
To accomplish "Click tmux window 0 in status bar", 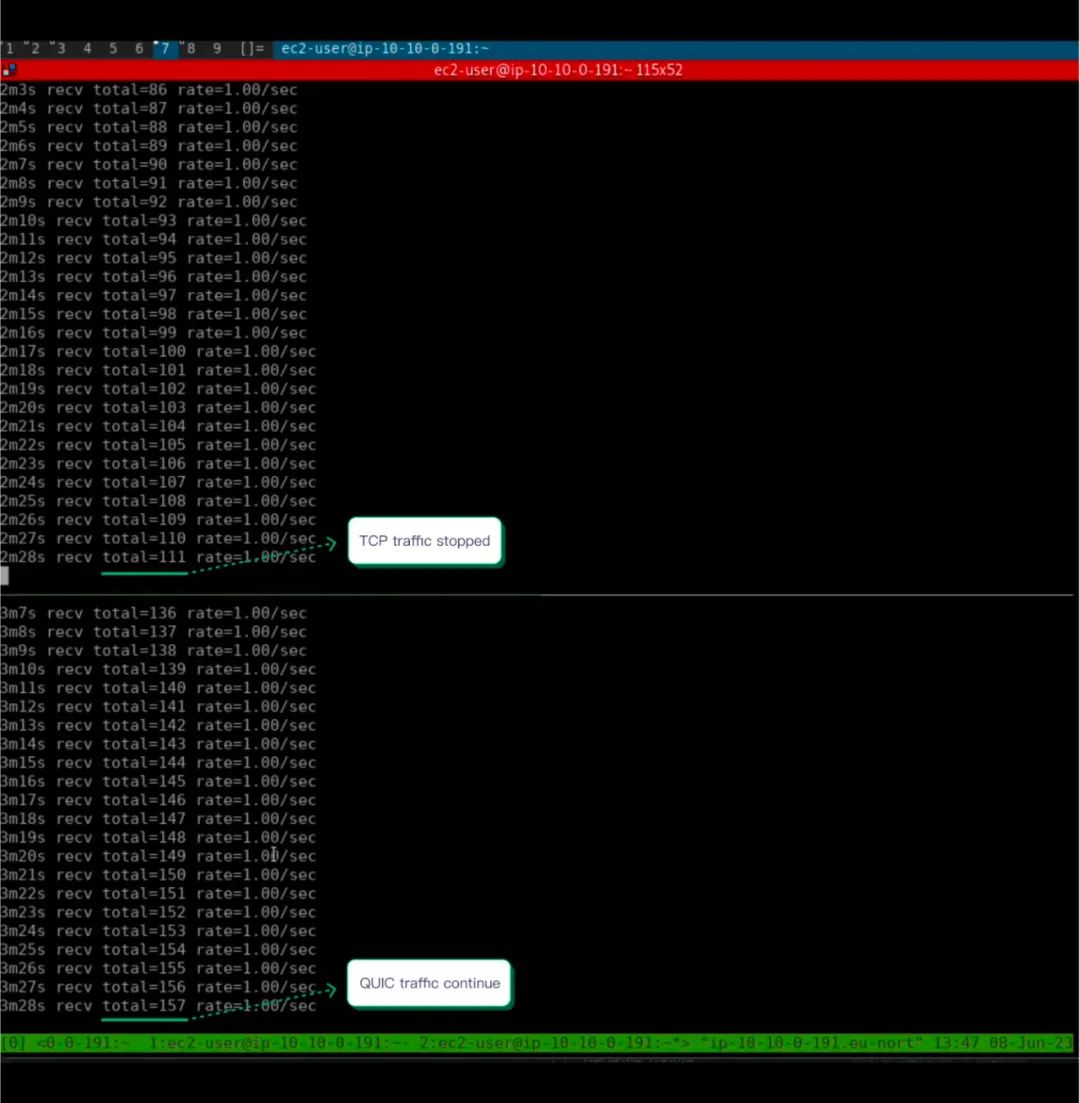I will pyautogui.click(x=83, y=1043).
